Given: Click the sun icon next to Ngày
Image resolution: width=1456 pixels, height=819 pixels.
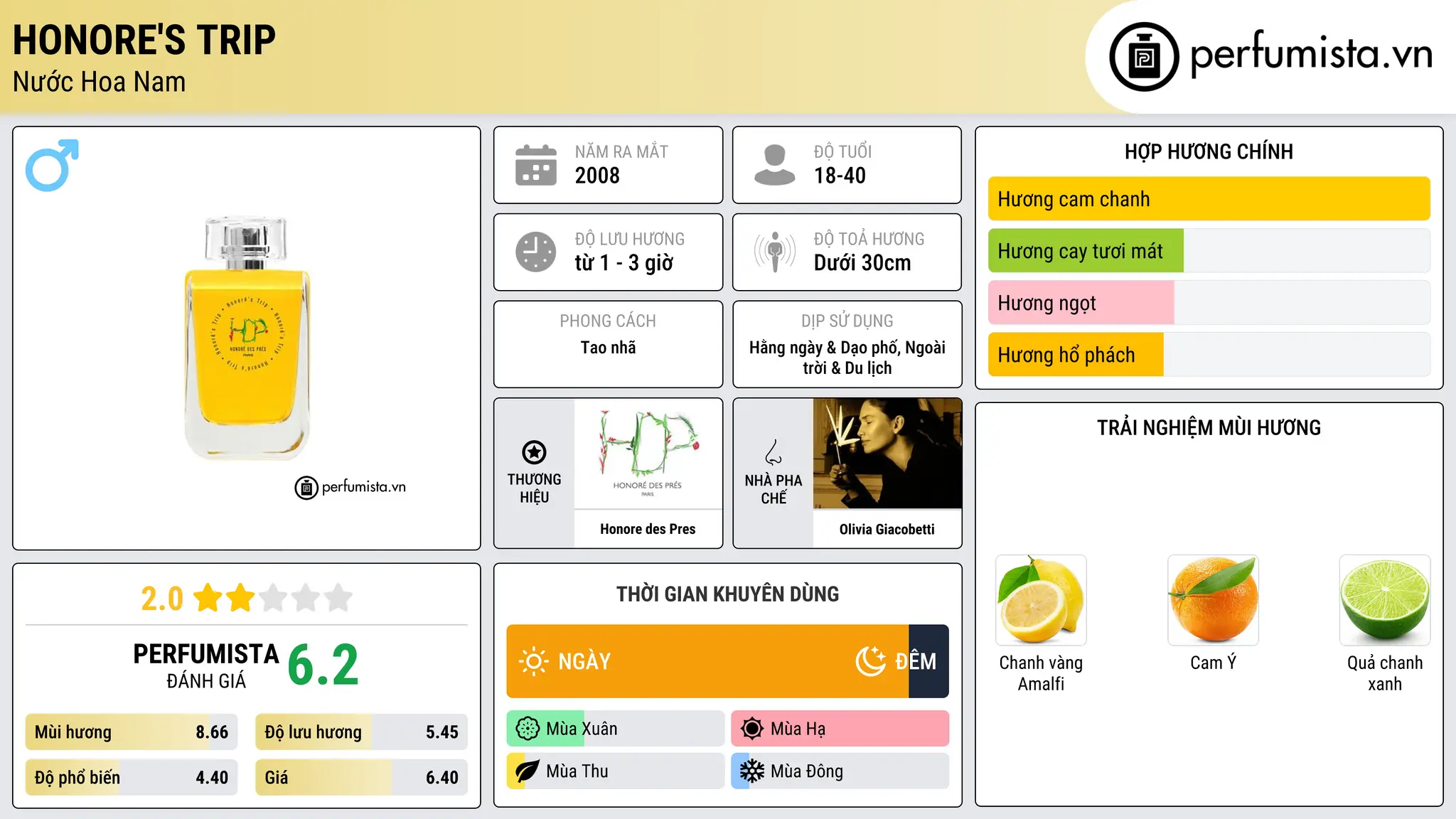Looking at the screenshot, I should [x=533, y=661].
